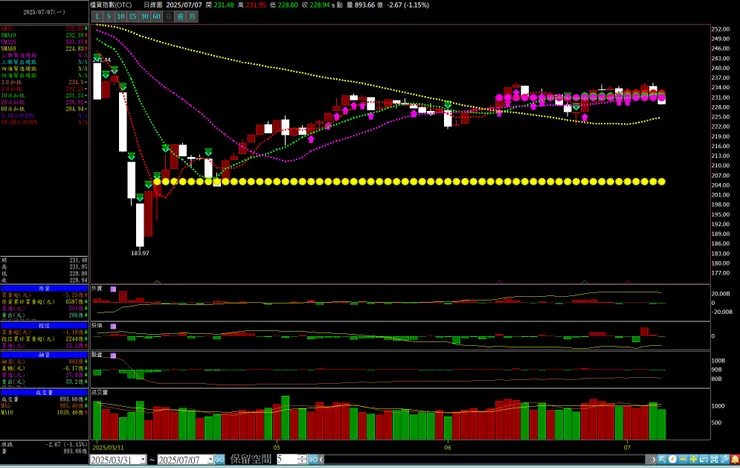Click the 2025/03/31 label on time axis
This screenshot has height=468, width=740.
tap(108, 447)
